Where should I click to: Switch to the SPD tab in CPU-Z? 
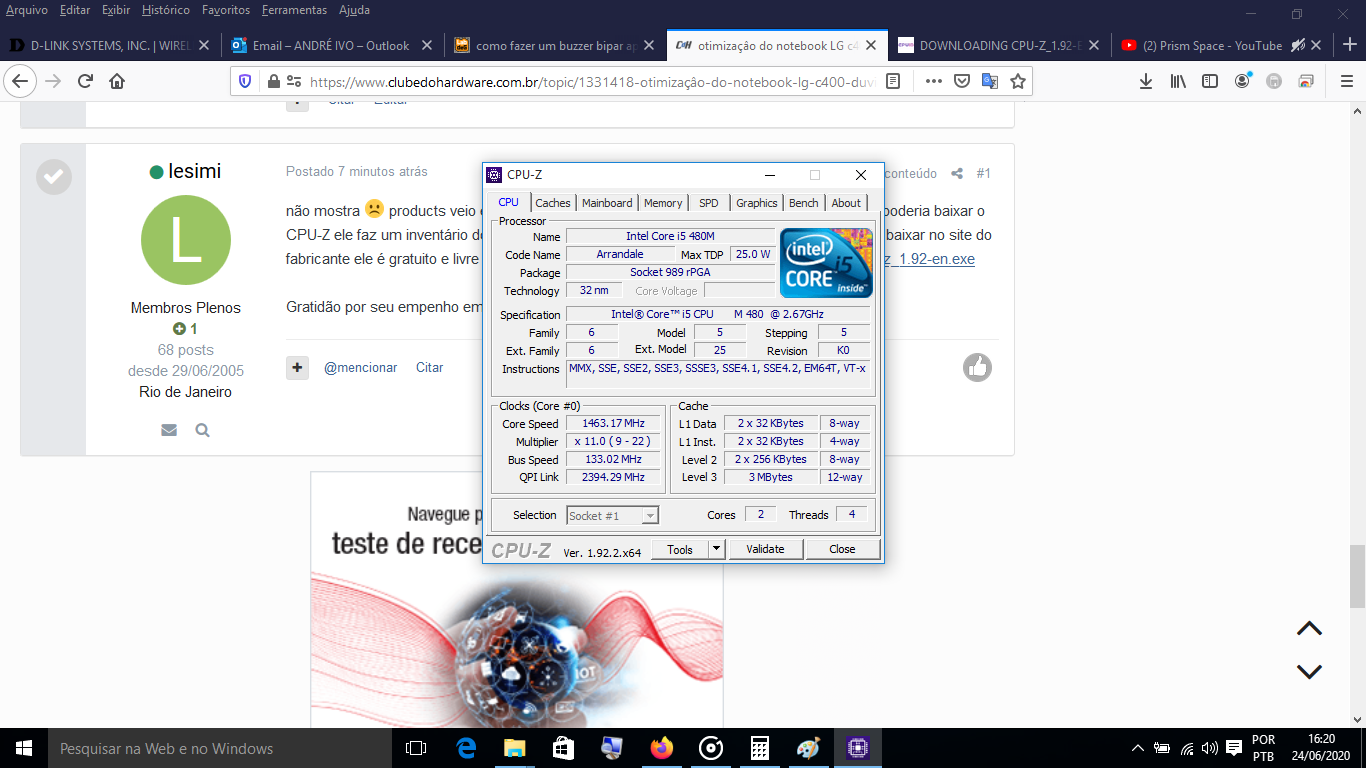point(709,203)
